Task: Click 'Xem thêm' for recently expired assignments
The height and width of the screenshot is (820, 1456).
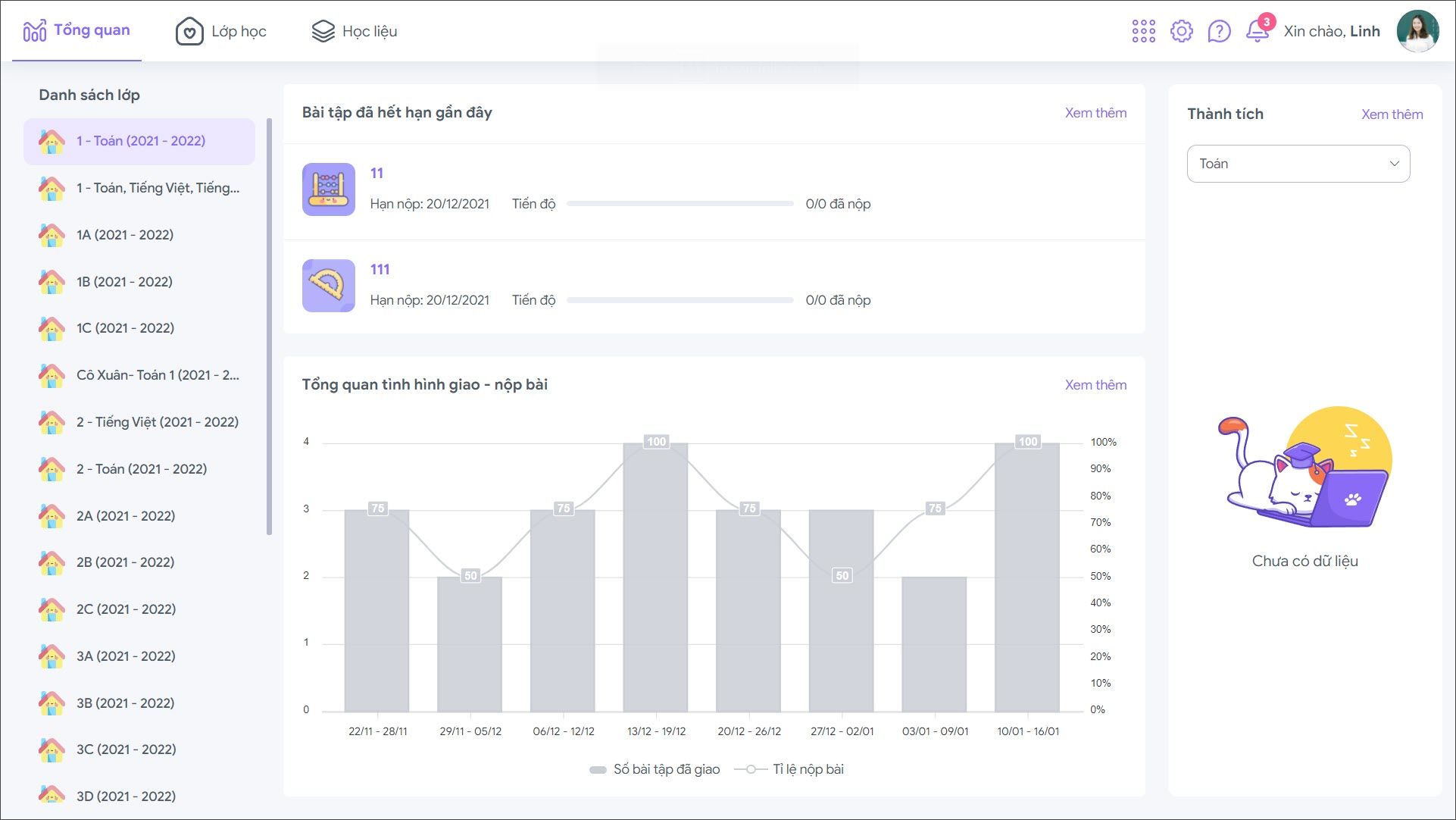Action: click(1095, 113)
